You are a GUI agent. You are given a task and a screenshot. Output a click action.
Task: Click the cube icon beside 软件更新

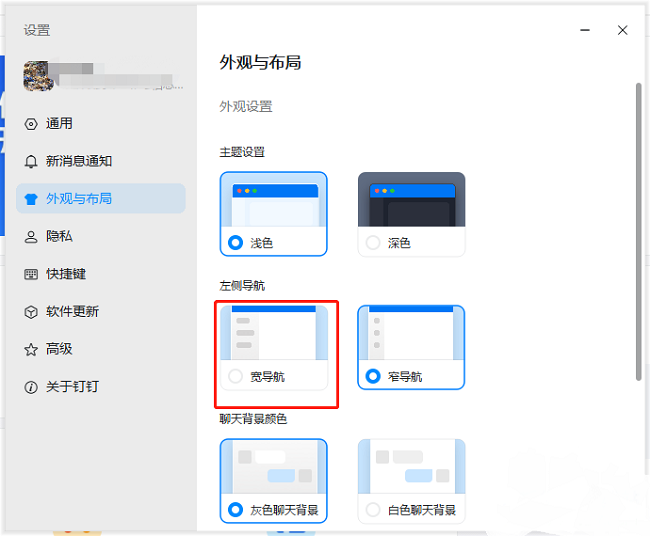(31, 312)
